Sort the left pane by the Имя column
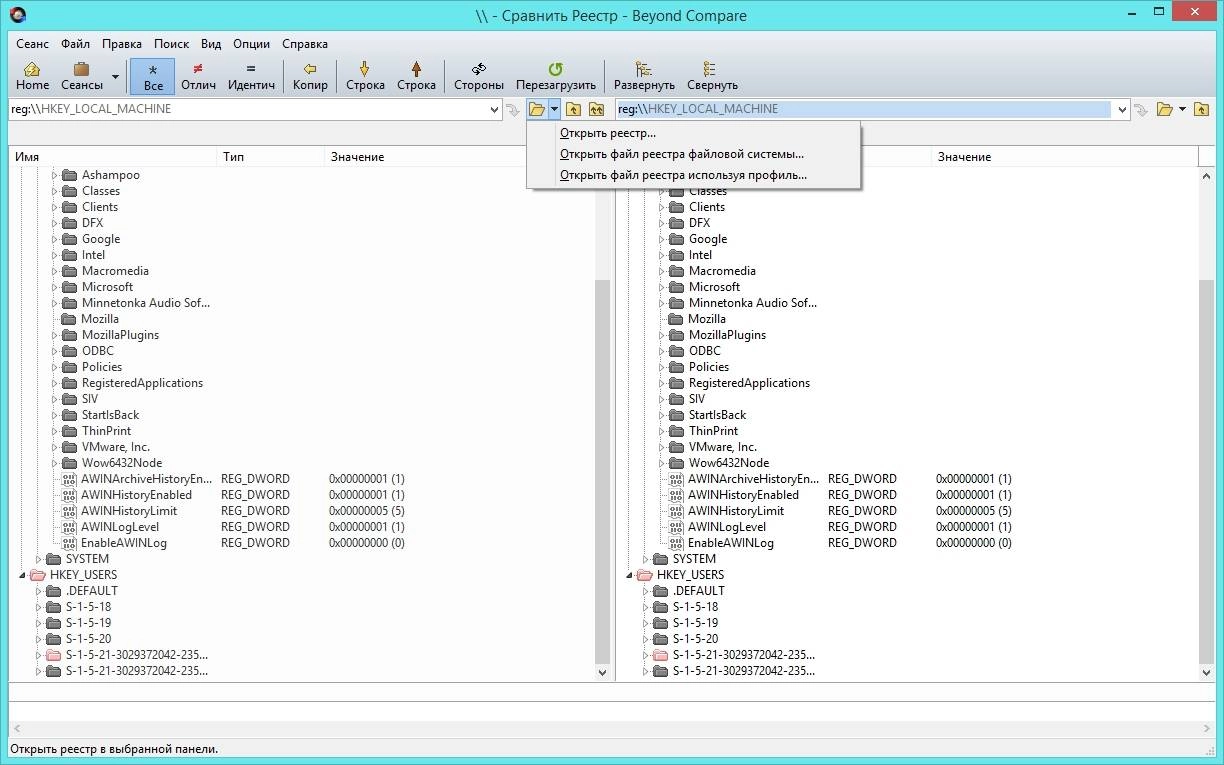 pos(113,157)
